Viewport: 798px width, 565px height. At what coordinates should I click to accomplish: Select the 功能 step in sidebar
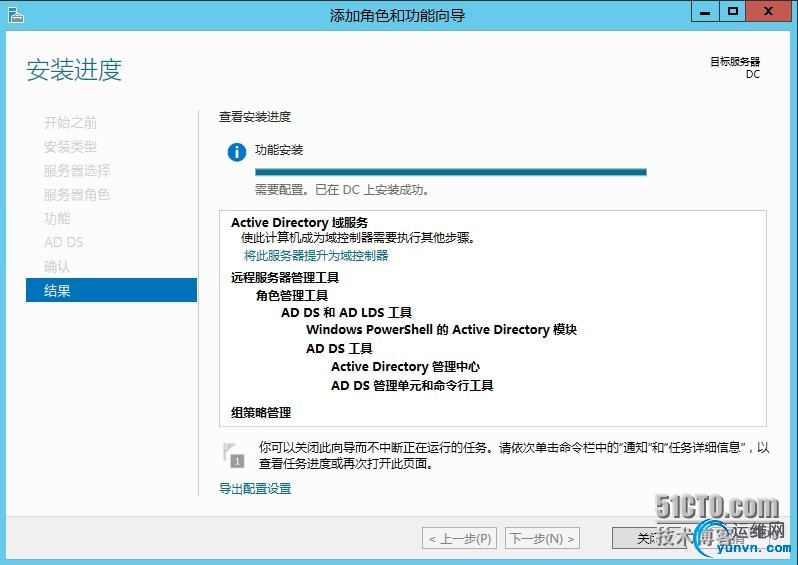pyautogui.click(x=57, y=218)
